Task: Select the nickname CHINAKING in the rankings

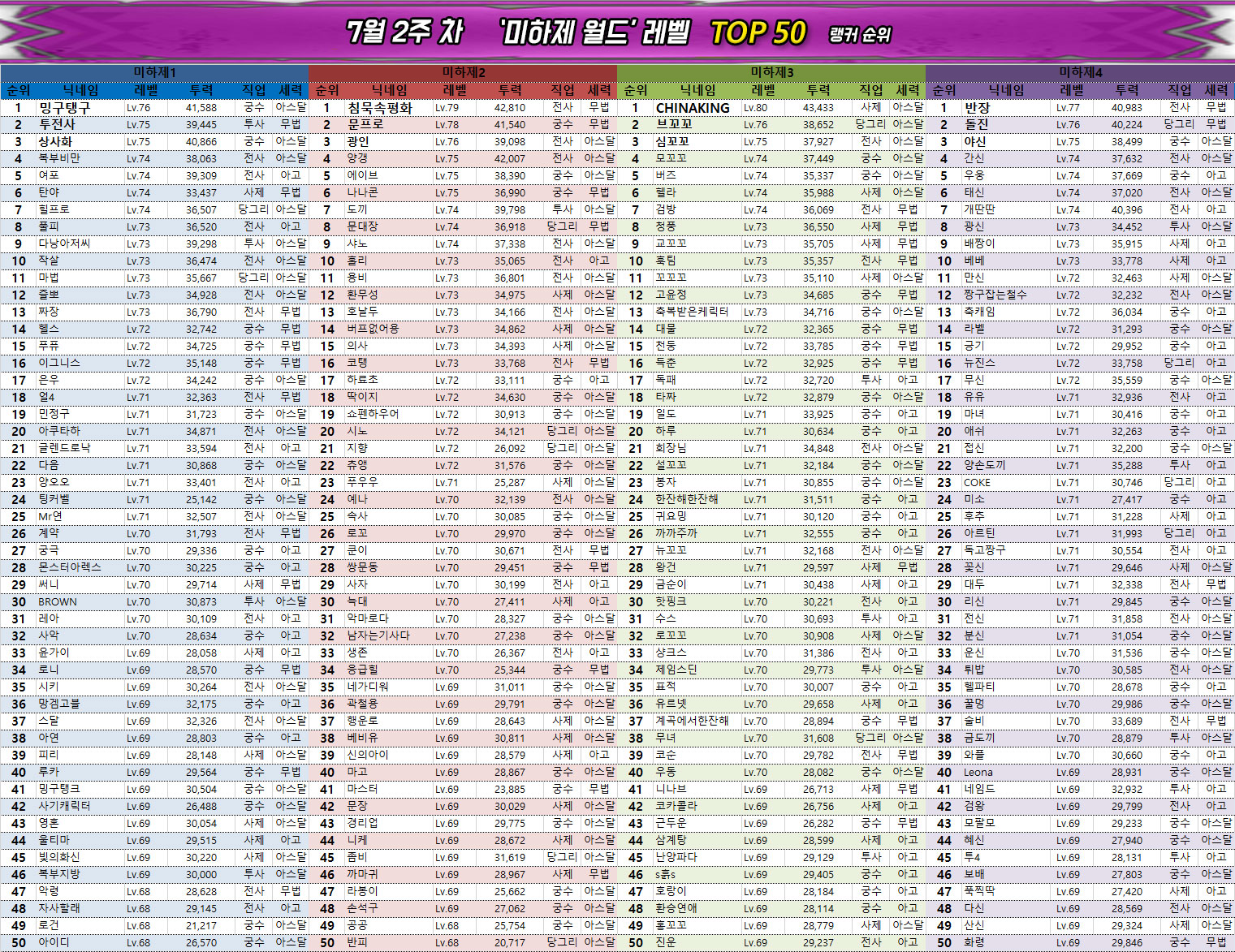Action: [693, 108]
